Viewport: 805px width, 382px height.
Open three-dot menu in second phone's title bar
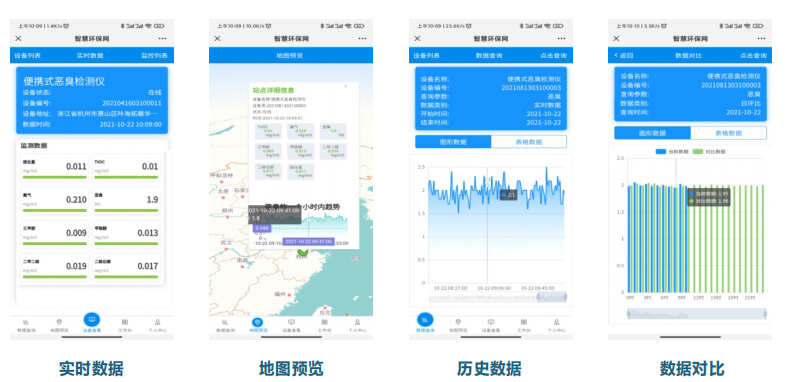(x=362, y=39)
